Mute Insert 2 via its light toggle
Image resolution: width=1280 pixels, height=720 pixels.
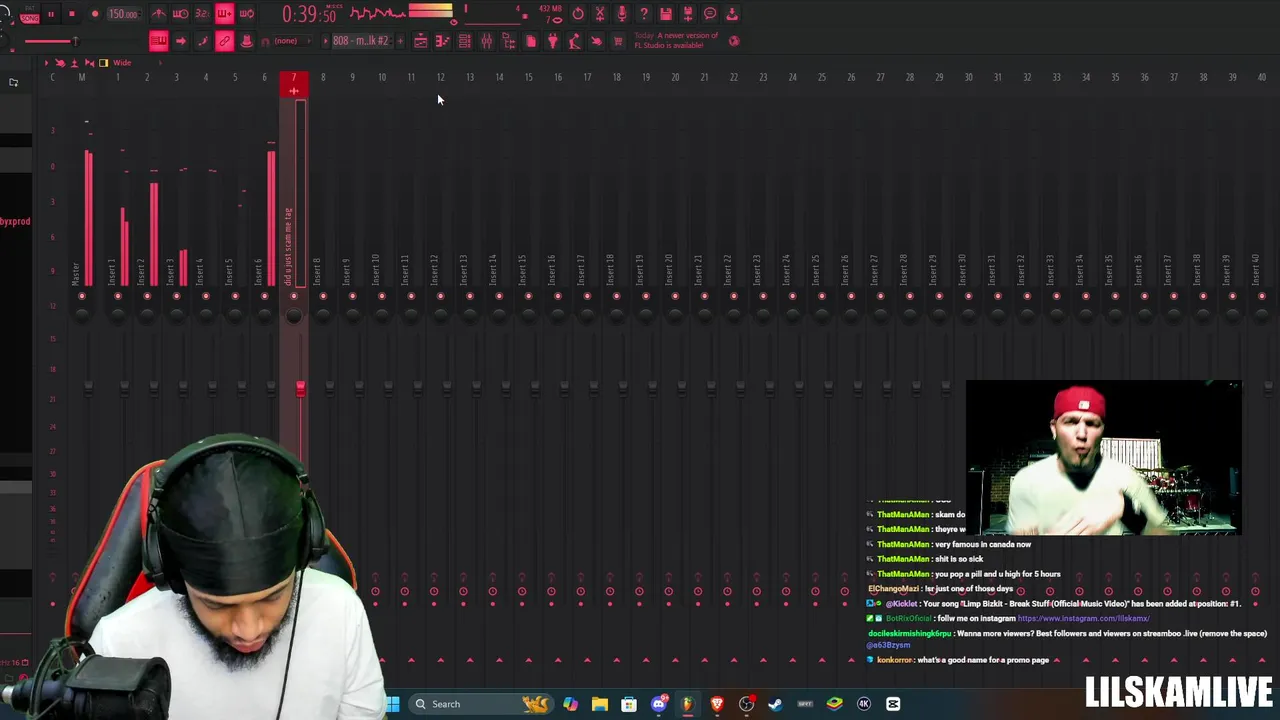pos(147,296)
